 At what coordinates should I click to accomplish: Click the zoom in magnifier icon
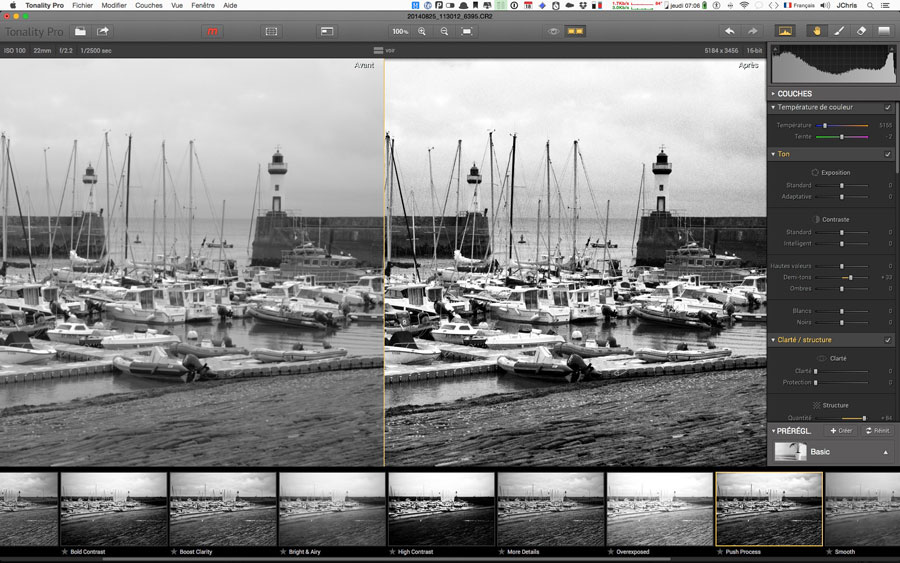click(x=422, y=31)
